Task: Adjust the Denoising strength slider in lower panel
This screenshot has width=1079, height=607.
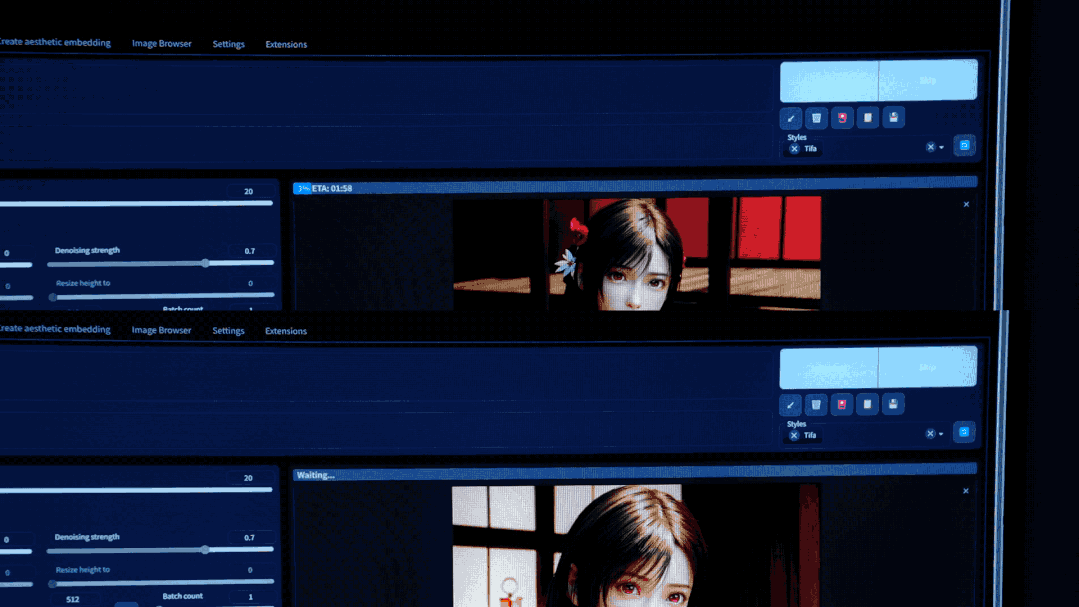Action: click(160, 550)
